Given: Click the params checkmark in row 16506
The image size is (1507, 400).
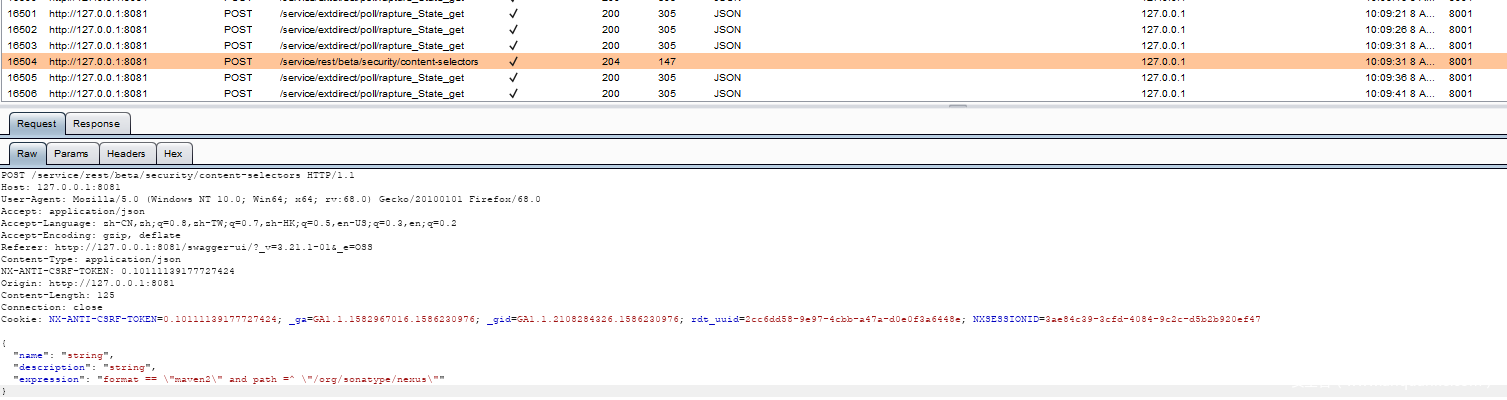Looking at the screenshot, I should [x=513, y=94].
